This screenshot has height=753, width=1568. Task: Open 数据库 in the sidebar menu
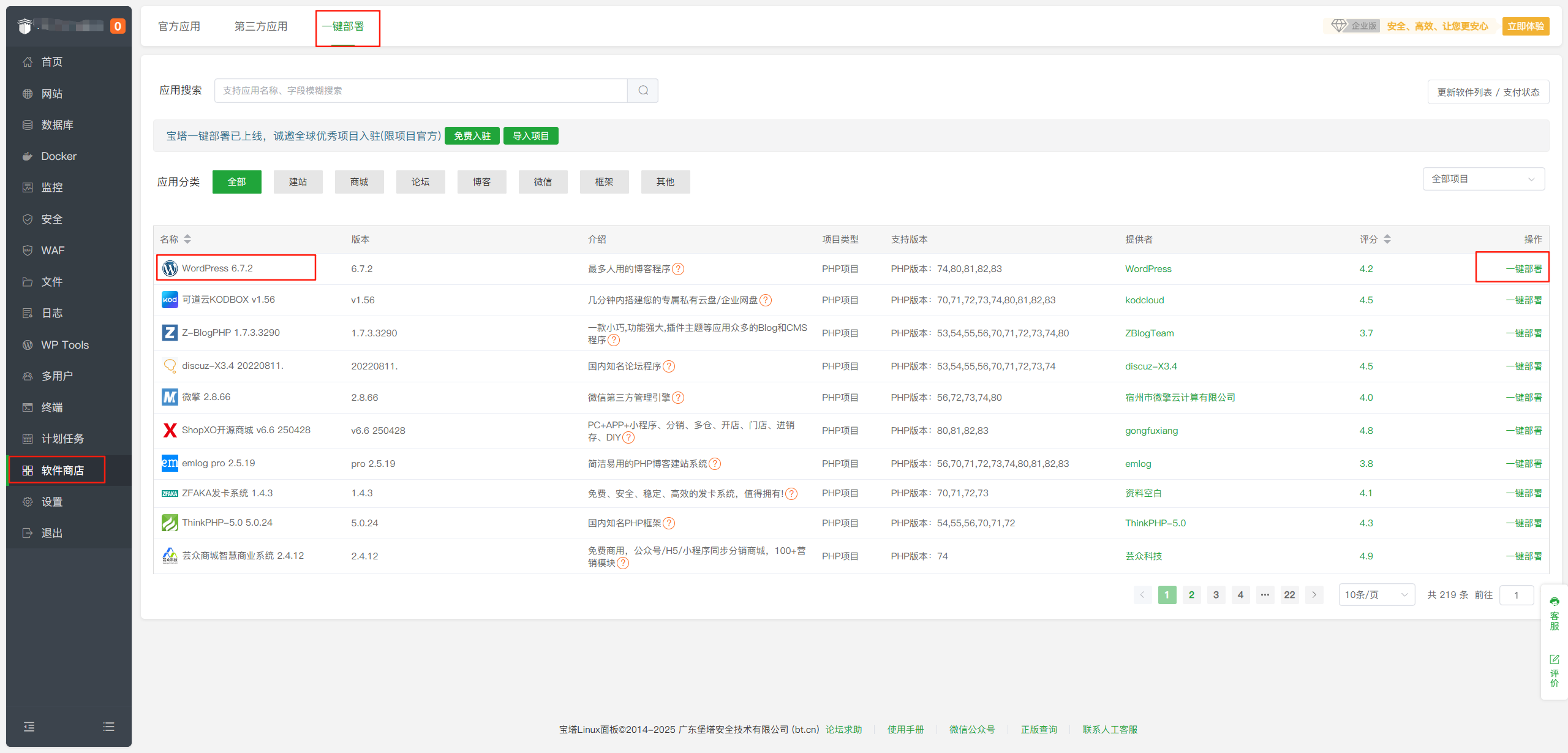coord(57,125)
